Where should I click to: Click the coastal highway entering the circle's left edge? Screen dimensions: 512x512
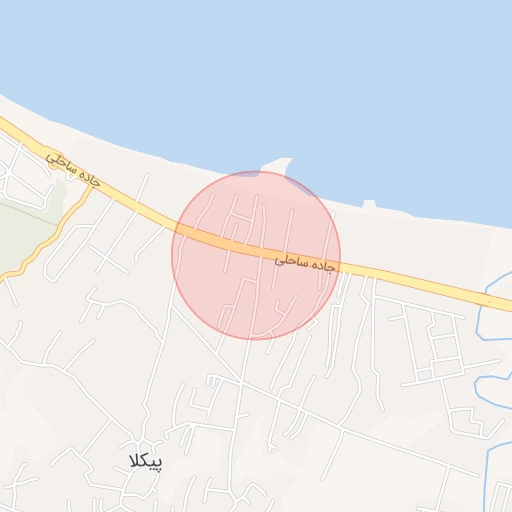182,229
